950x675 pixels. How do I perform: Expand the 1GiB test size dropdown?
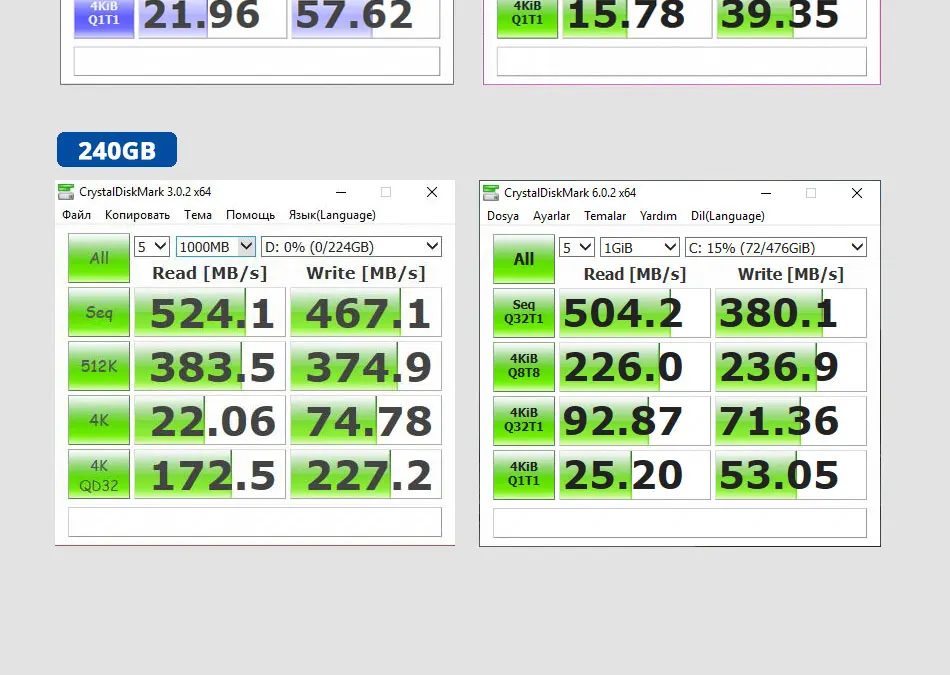pos(640,248)
